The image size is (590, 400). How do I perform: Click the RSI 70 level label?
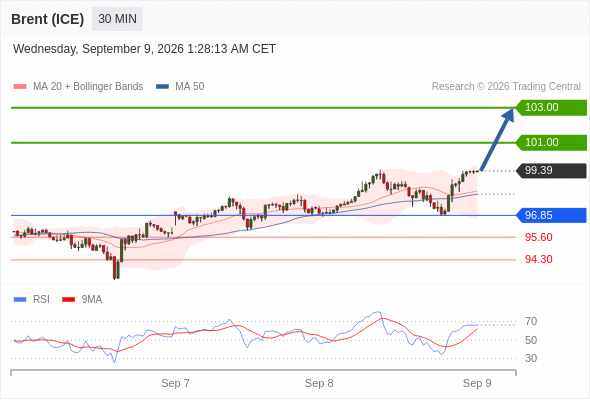[x=531, y=321]
